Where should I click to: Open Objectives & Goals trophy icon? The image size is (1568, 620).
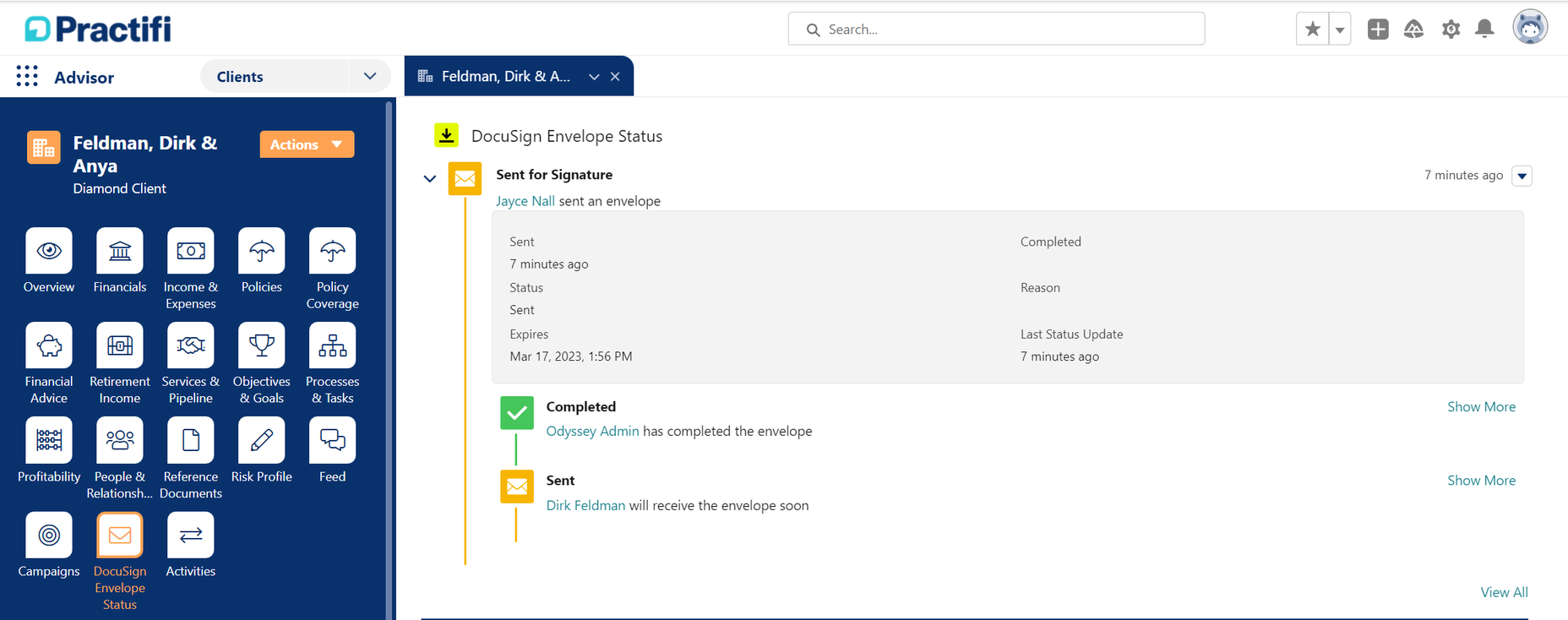(262, 345)
